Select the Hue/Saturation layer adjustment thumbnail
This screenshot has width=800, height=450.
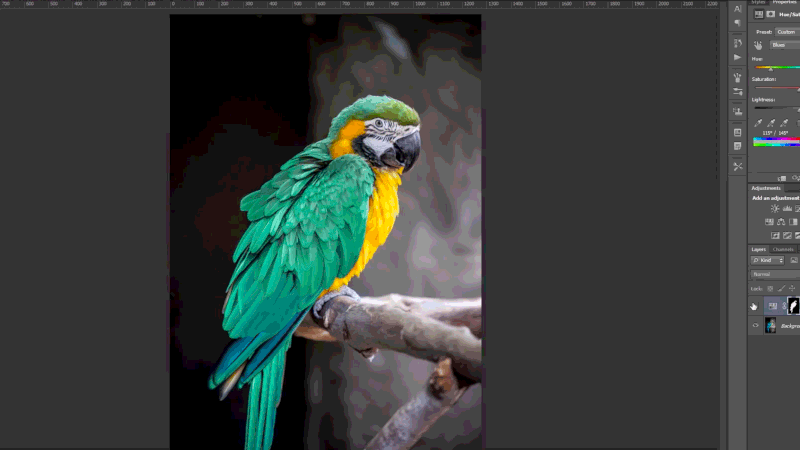773,306
